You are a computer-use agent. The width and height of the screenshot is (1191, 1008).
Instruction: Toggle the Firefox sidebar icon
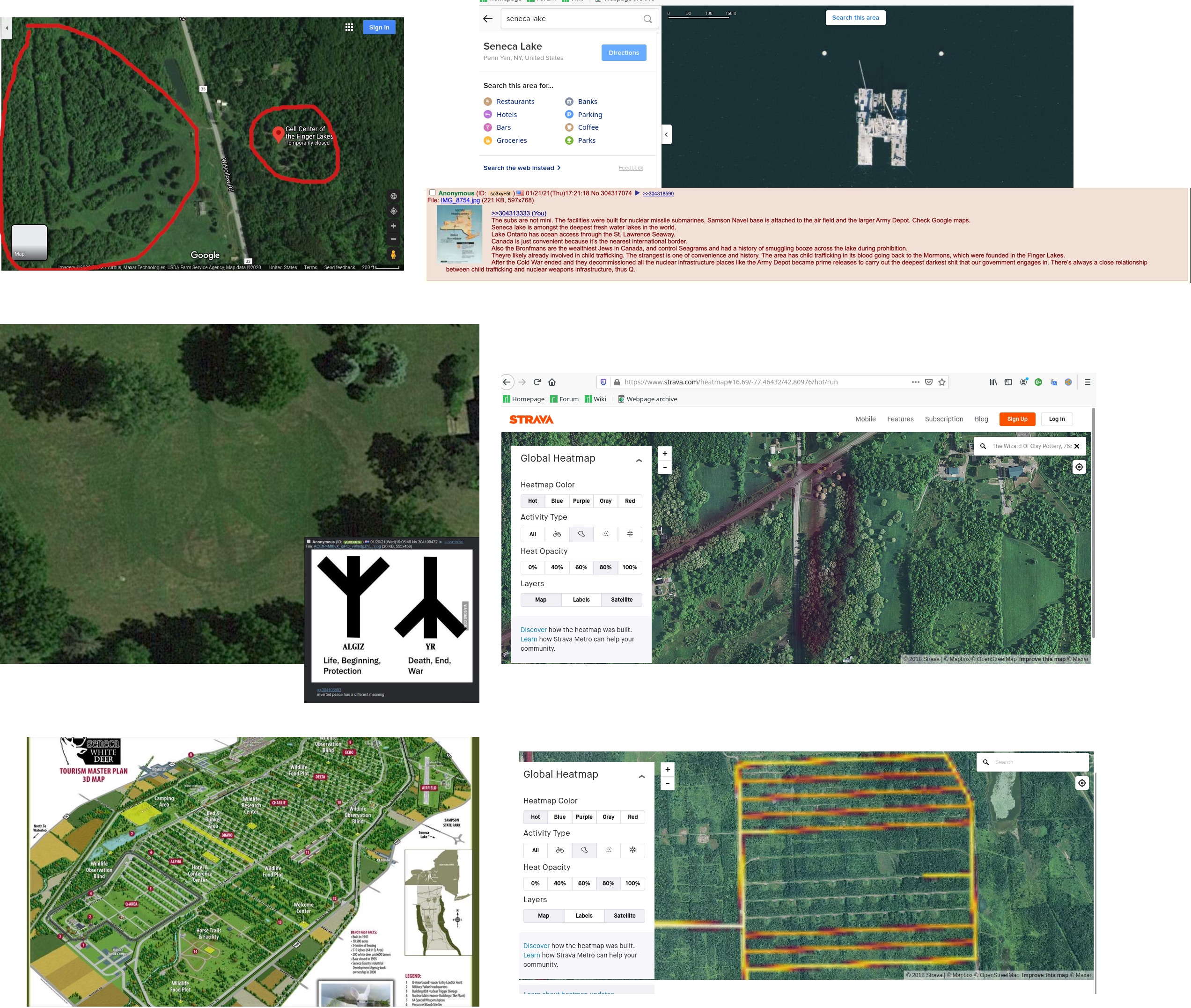click(1008, 383)
